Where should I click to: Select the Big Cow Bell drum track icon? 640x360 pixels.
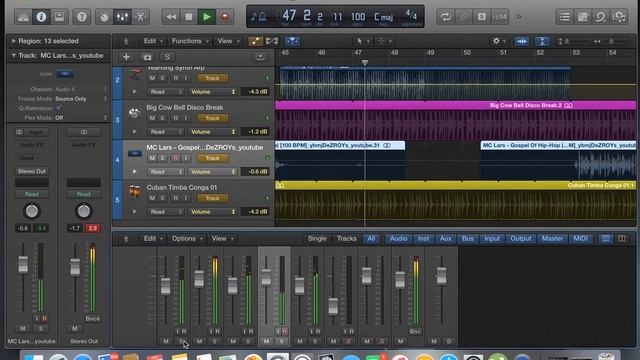[135, 113]
